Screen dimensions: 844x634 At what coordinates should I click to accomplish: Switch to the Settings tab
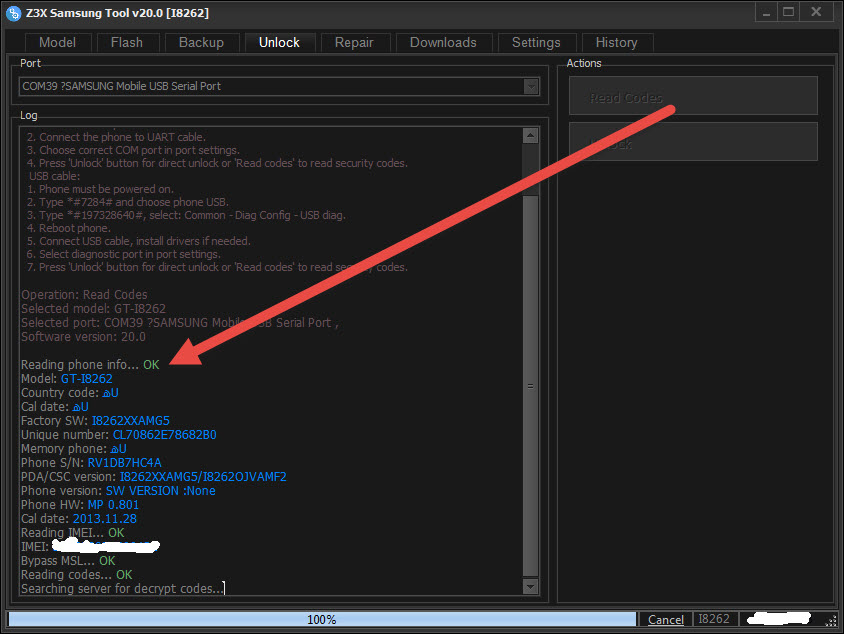click(536, 43)
